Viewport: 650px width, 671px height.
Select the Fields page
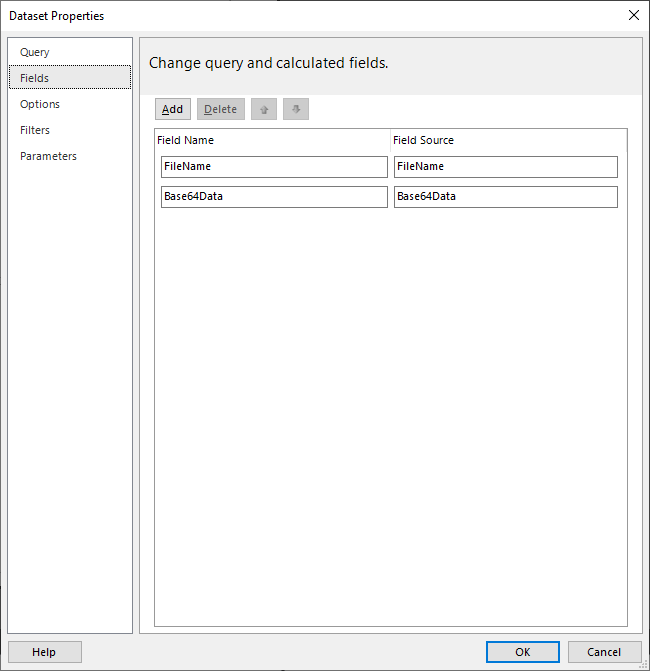tap(70, 77)
